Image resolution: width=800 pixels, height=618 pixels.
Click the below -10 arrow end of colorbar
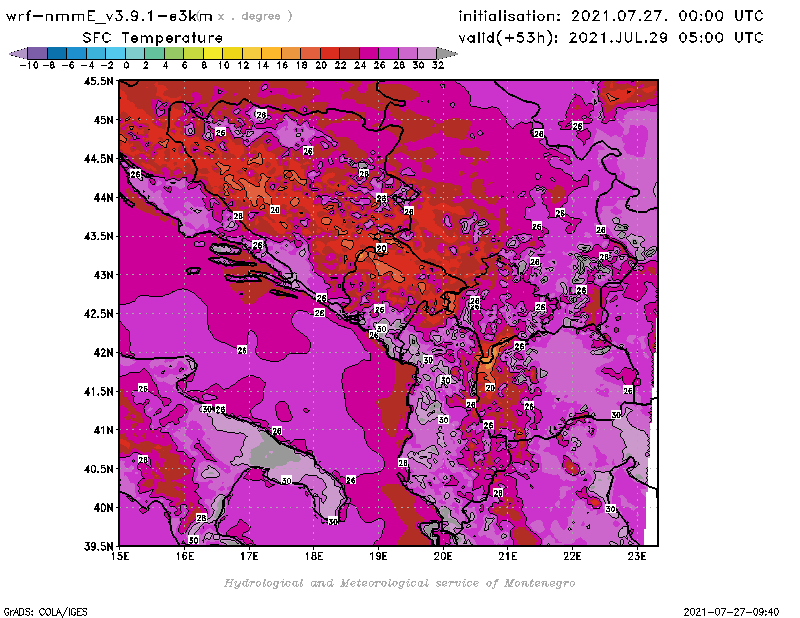click(18, 53)
